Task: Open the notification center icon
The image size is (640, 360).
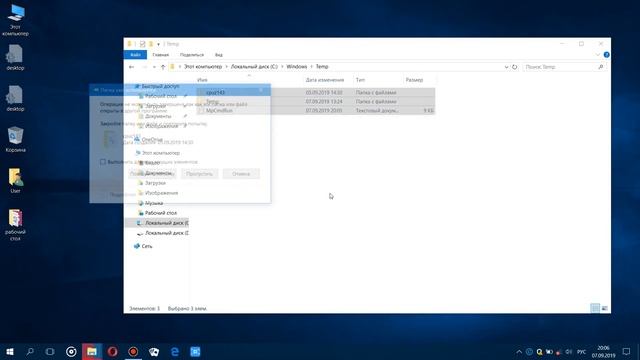Action: click(626, 351)
